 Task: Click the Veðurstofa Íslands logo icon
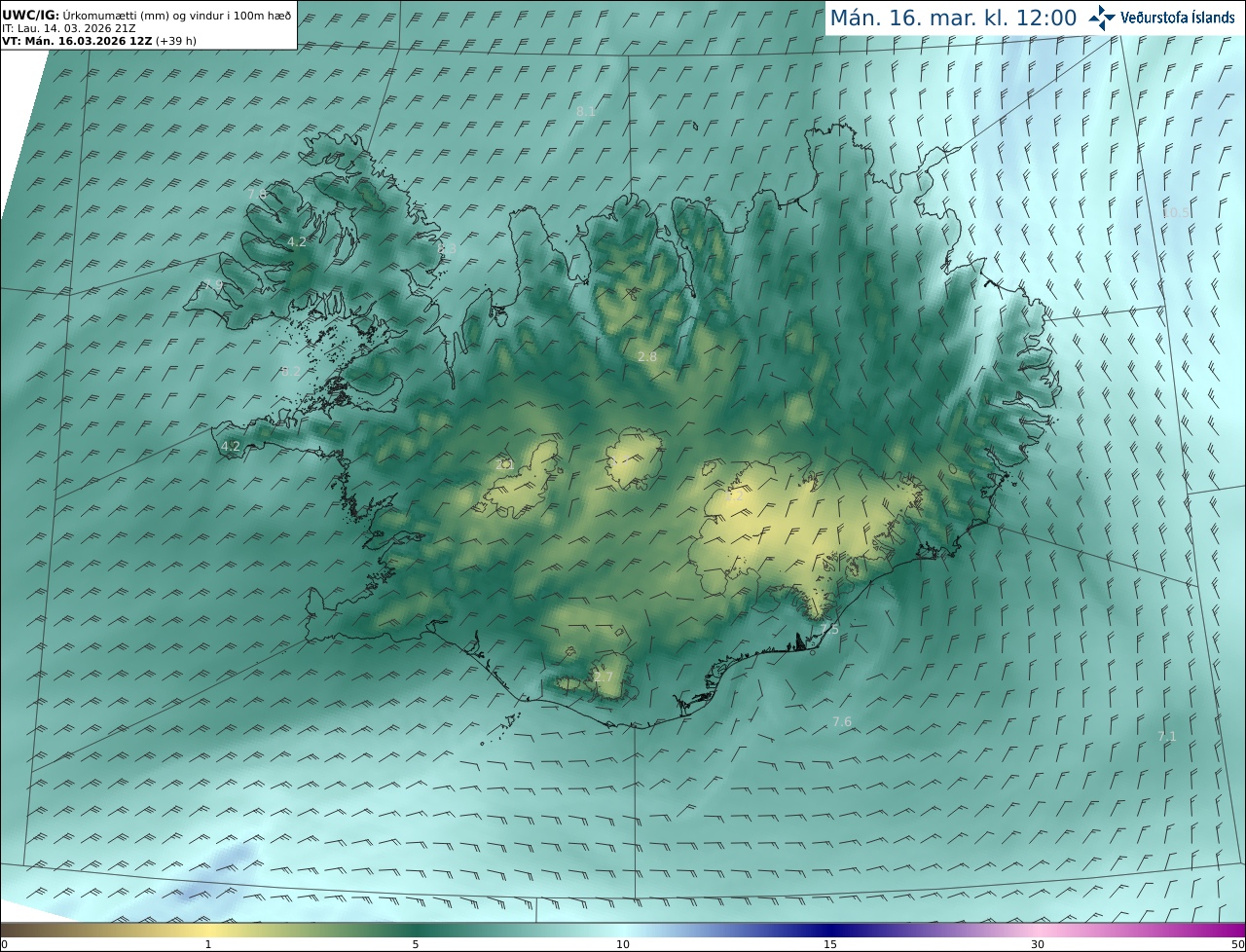point(1102,18)
